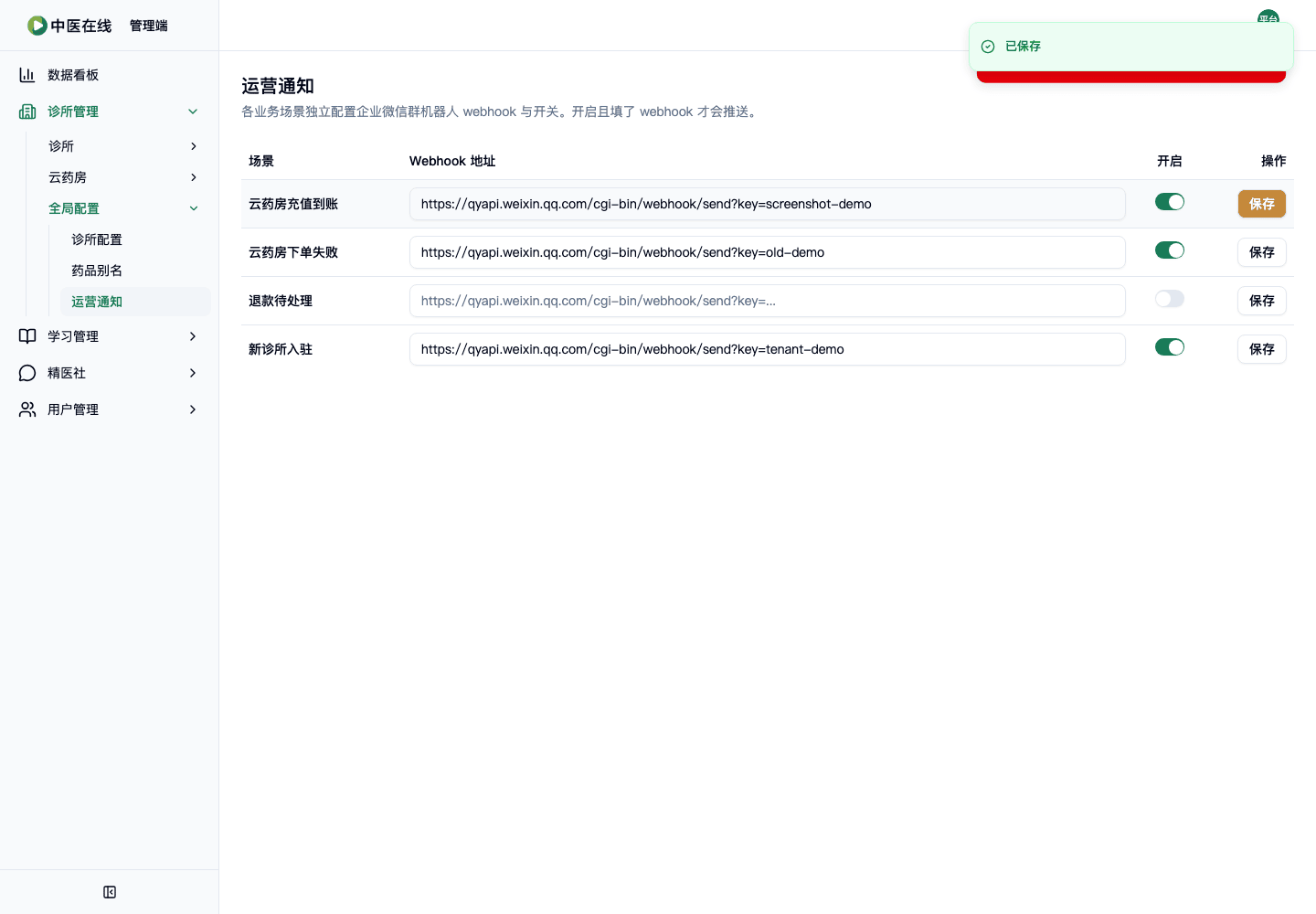Click the 场景 column header
The height and width of the screenshot is (914, 1316).
click(261, 161)
